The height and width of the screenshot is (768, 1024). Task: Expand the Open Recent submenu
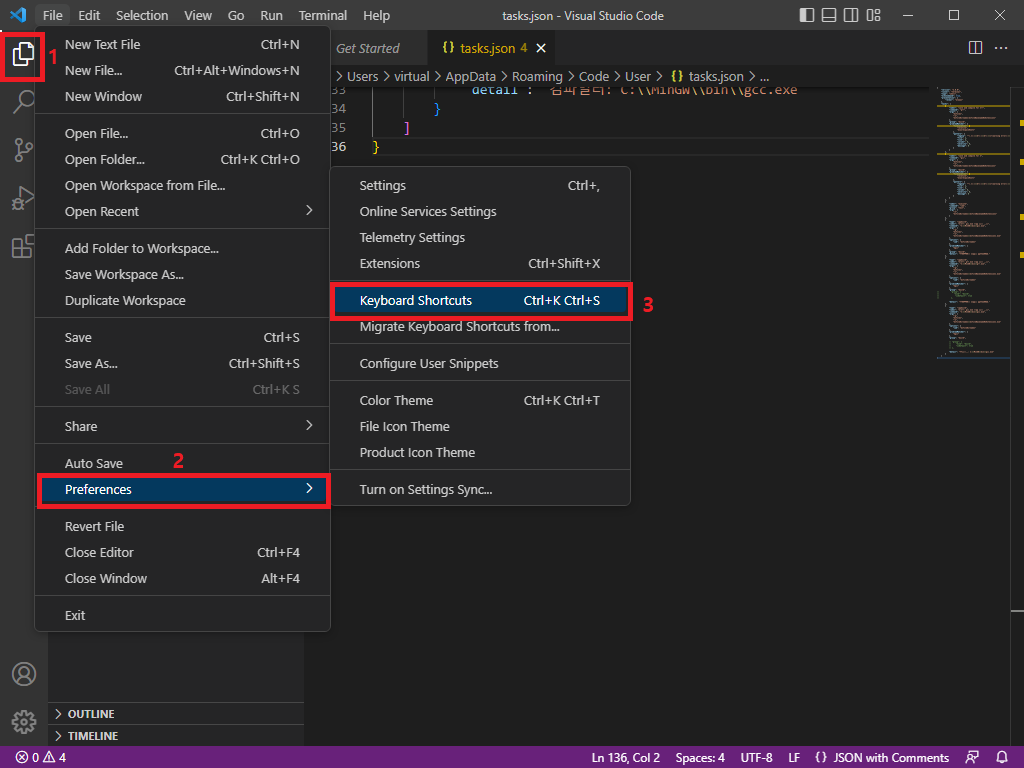[183, 212]
